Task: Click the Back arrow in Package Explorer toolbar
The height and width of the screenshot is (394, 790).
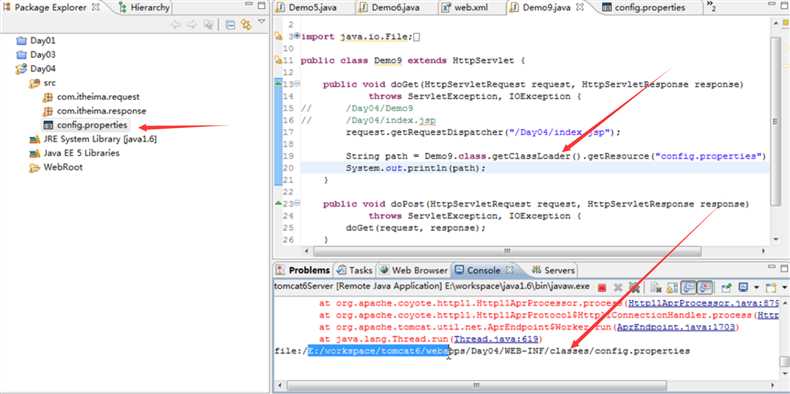Action: pos(175,25)
